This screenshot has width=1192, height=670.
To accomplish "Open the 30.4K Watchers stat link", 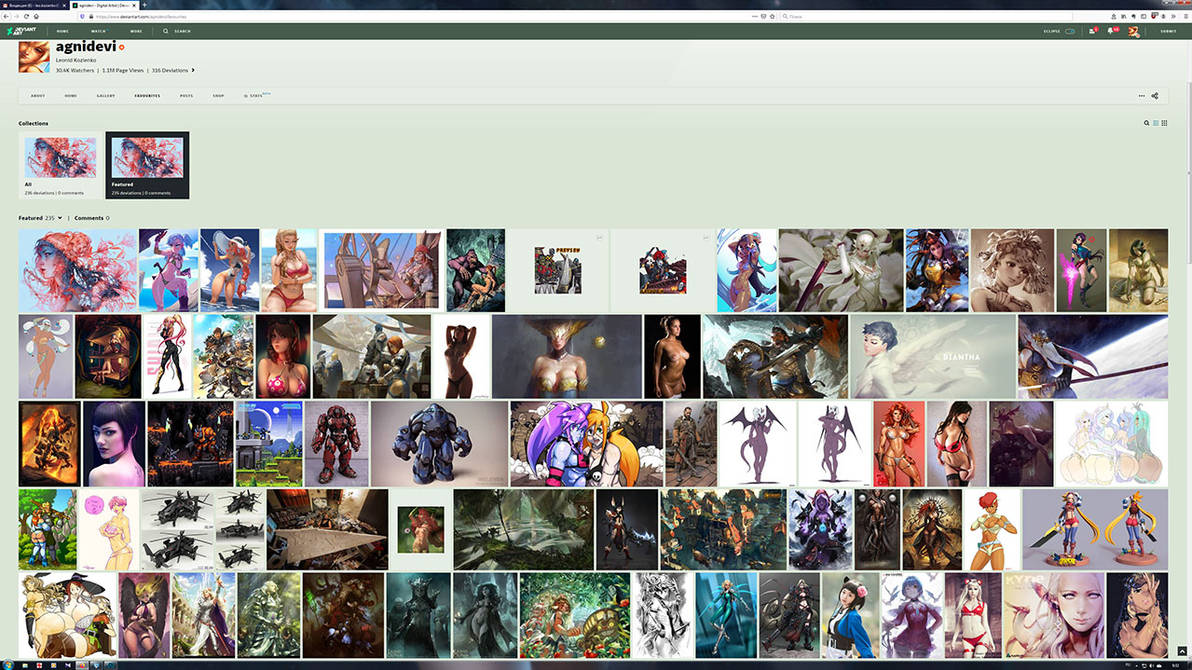I will point(74,70).
